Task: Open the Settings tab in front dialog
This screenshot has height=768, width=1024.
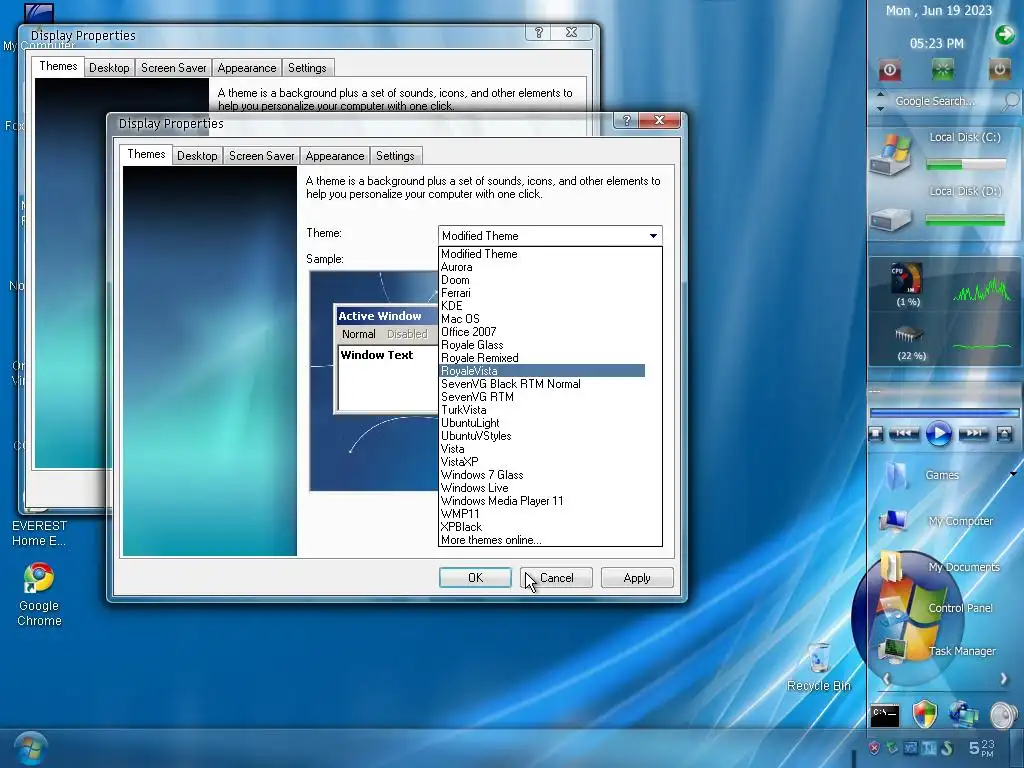Action: click(395, 156)
